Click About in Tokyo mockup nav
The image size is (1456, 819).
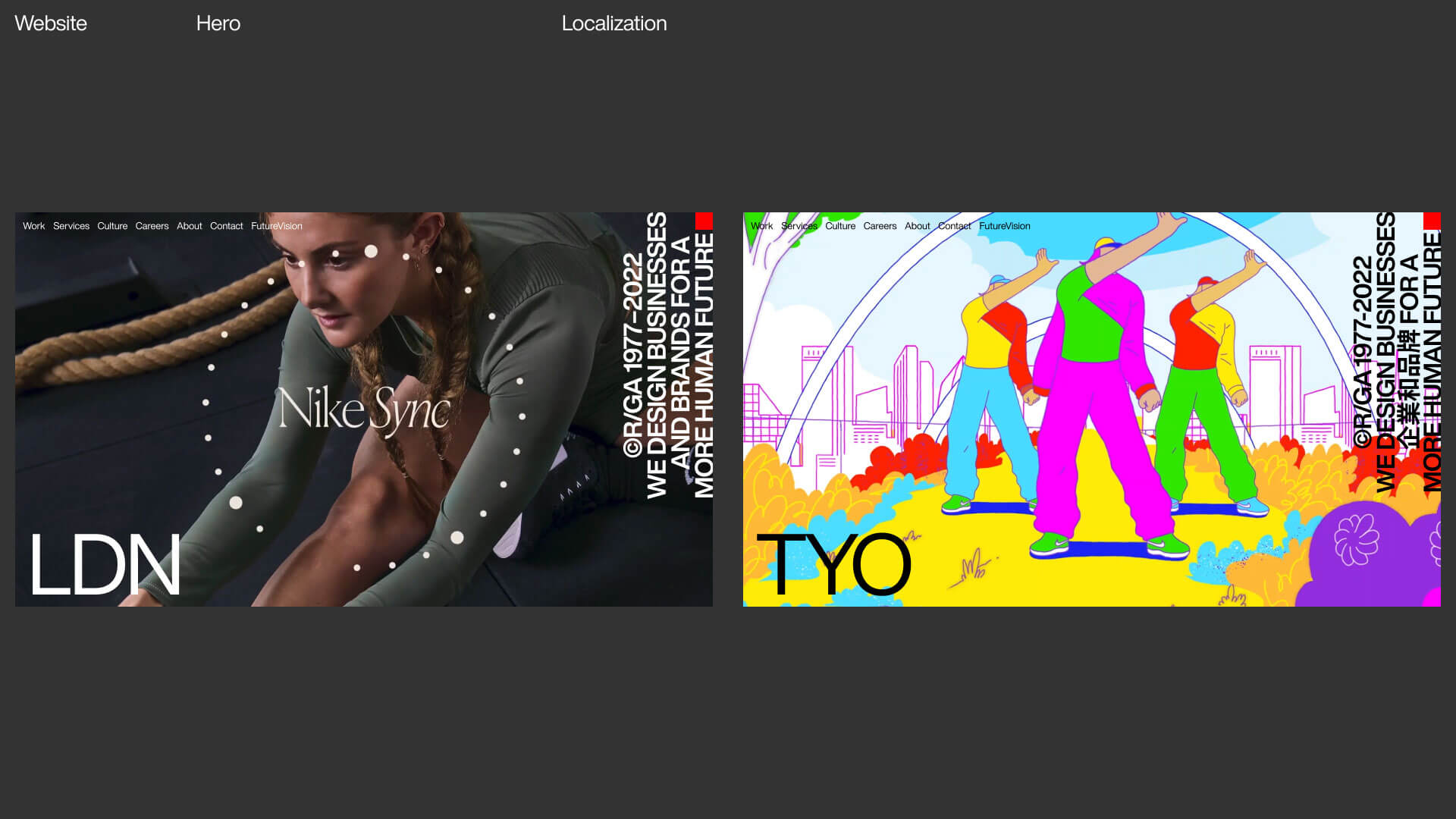click(x=917, y=226)
